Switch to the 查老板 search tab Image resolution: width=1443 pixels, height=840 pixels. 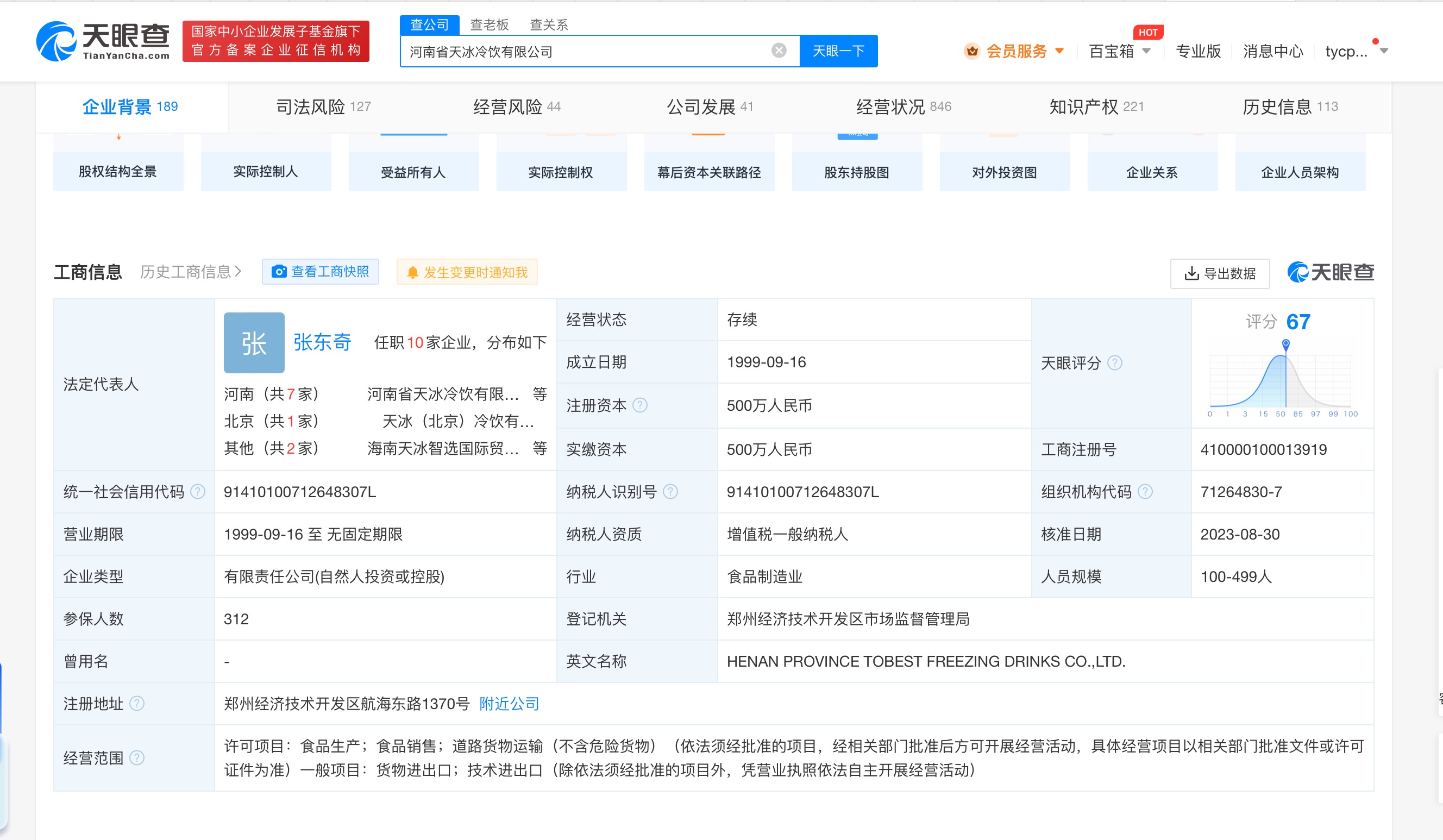pos(488,24)
